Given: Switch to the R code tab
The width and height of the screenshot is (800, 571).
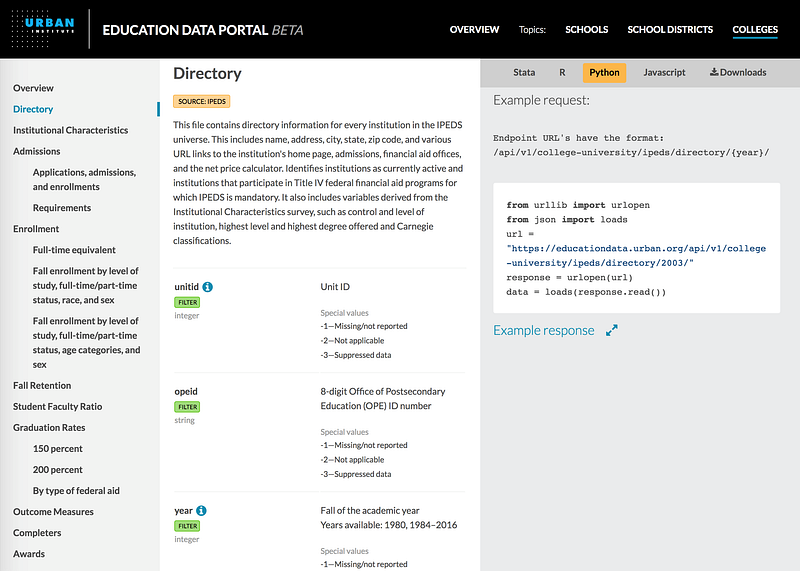Looking at the screenshot, I should click(562, 72).
